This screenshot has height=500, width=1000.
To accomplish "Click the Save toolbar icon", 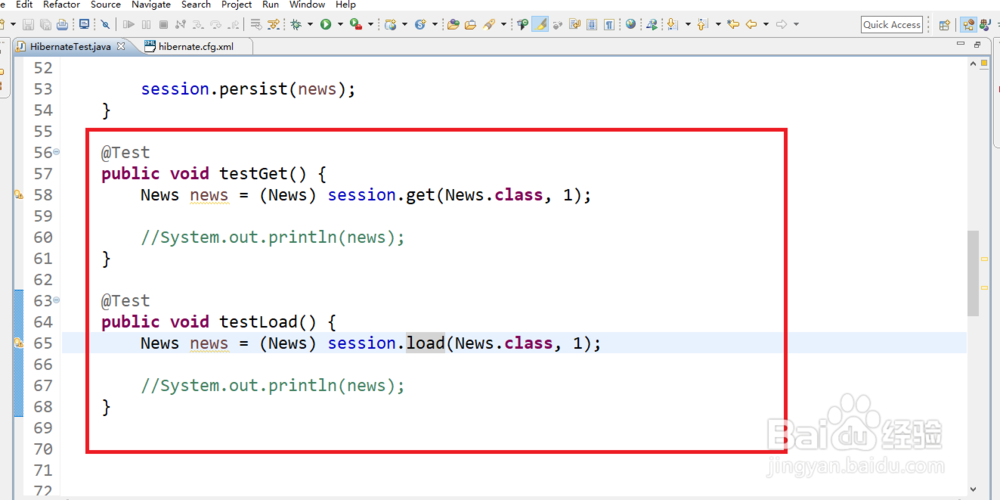I will 28,24.
